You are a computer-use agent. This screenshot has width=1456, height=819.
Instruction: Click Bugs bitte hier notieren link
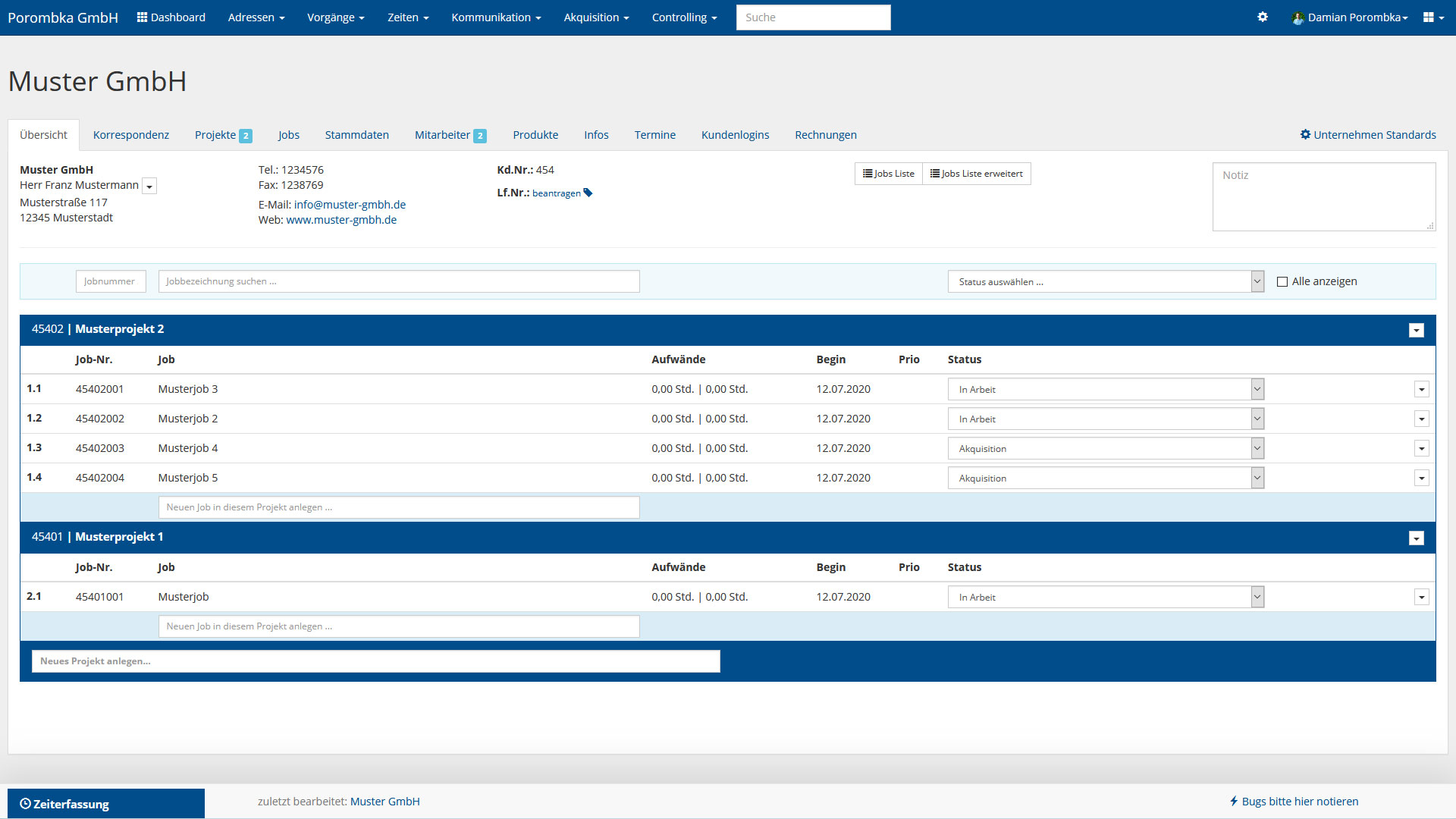point(1294,801)
